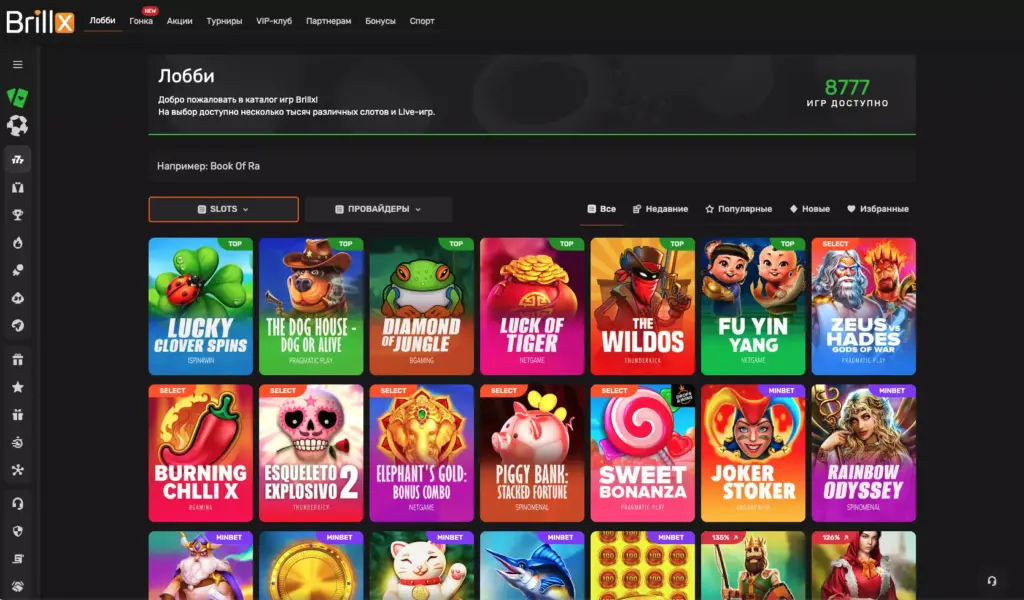Select the football sports icon in sidebar
This screenshot has width=1024, height=600.
pyautogui.click(x=17, y=125)
